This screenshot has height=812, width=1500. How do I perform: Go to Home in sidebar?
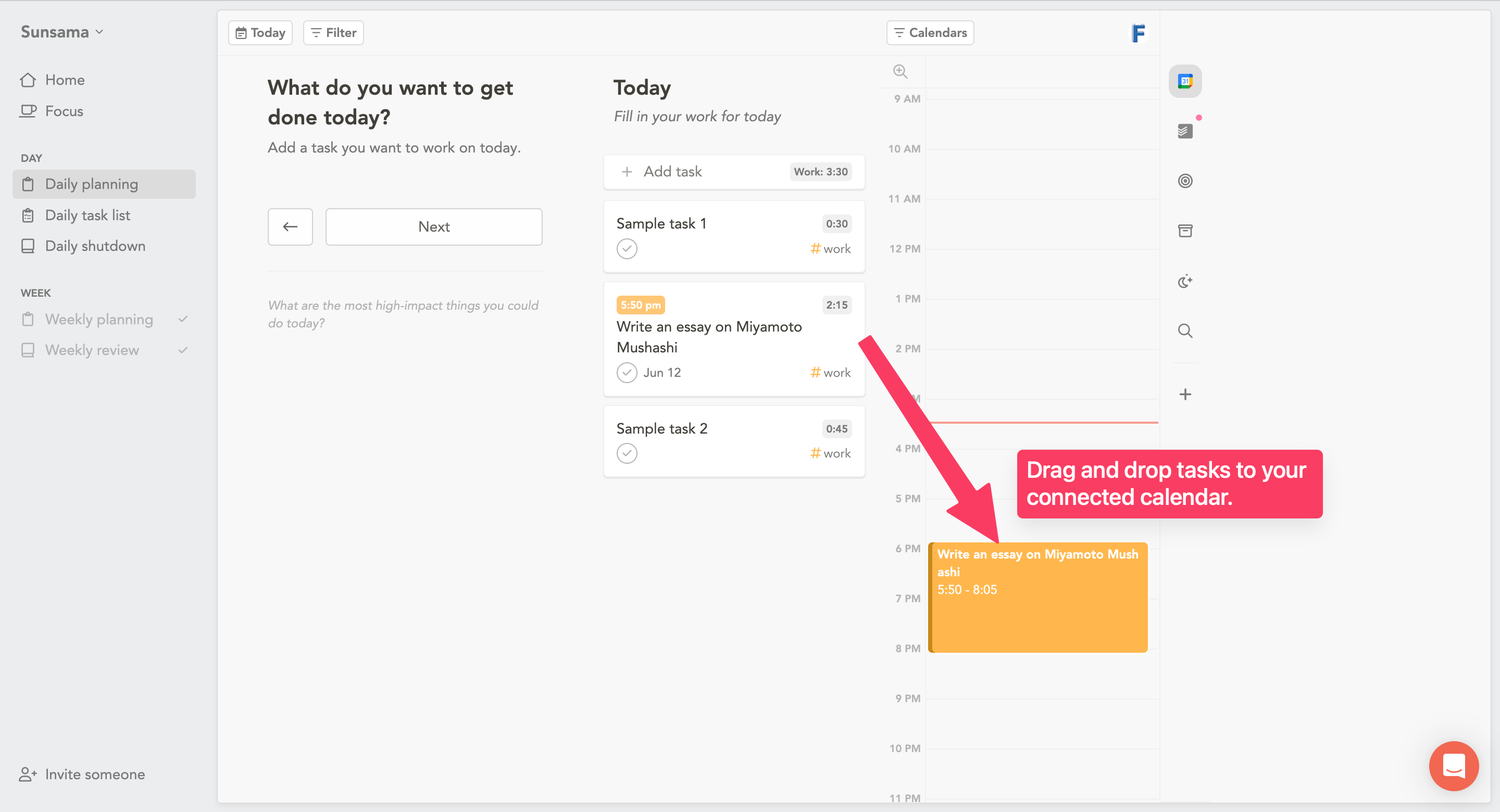65,80
